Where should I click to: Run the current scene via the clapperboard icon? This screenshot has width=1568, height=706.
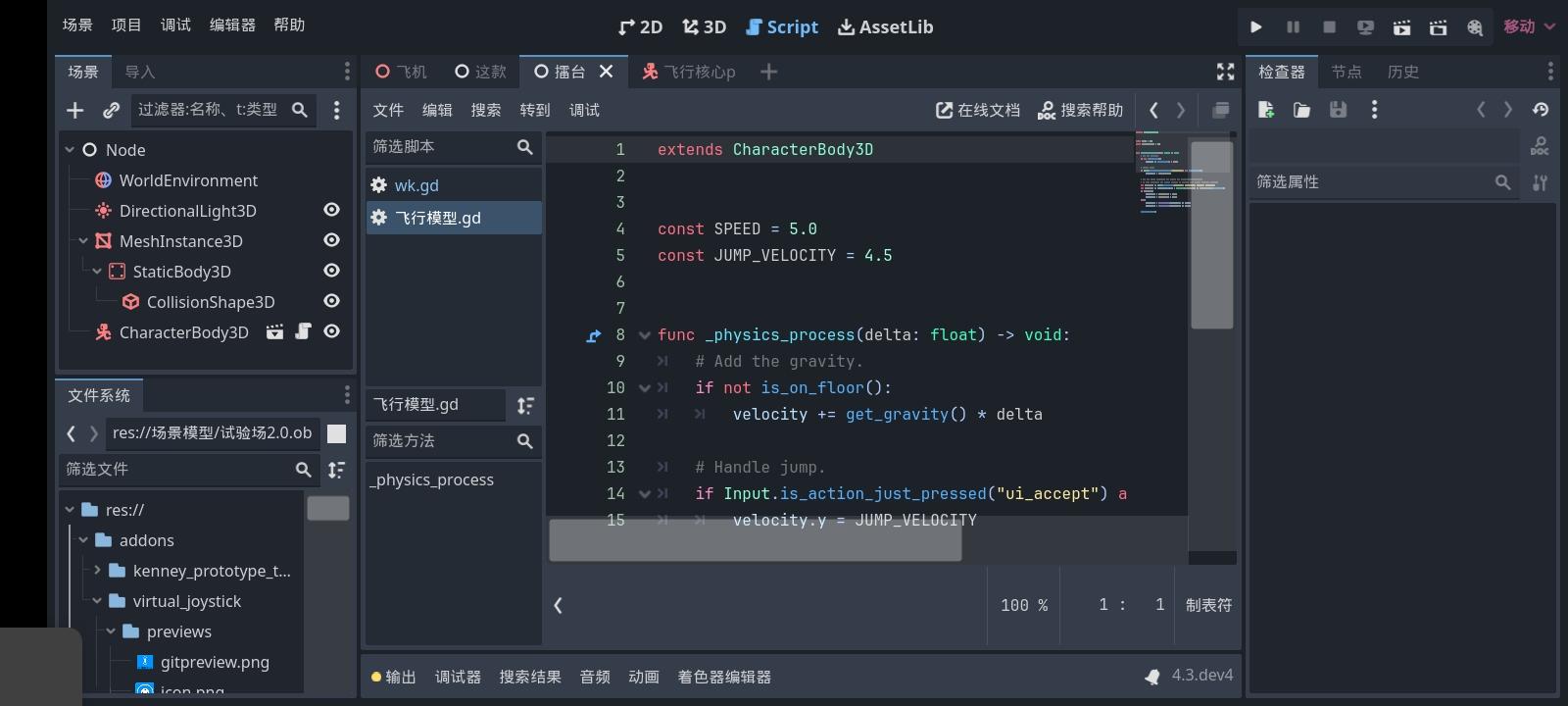click(x=1402, y=27)
